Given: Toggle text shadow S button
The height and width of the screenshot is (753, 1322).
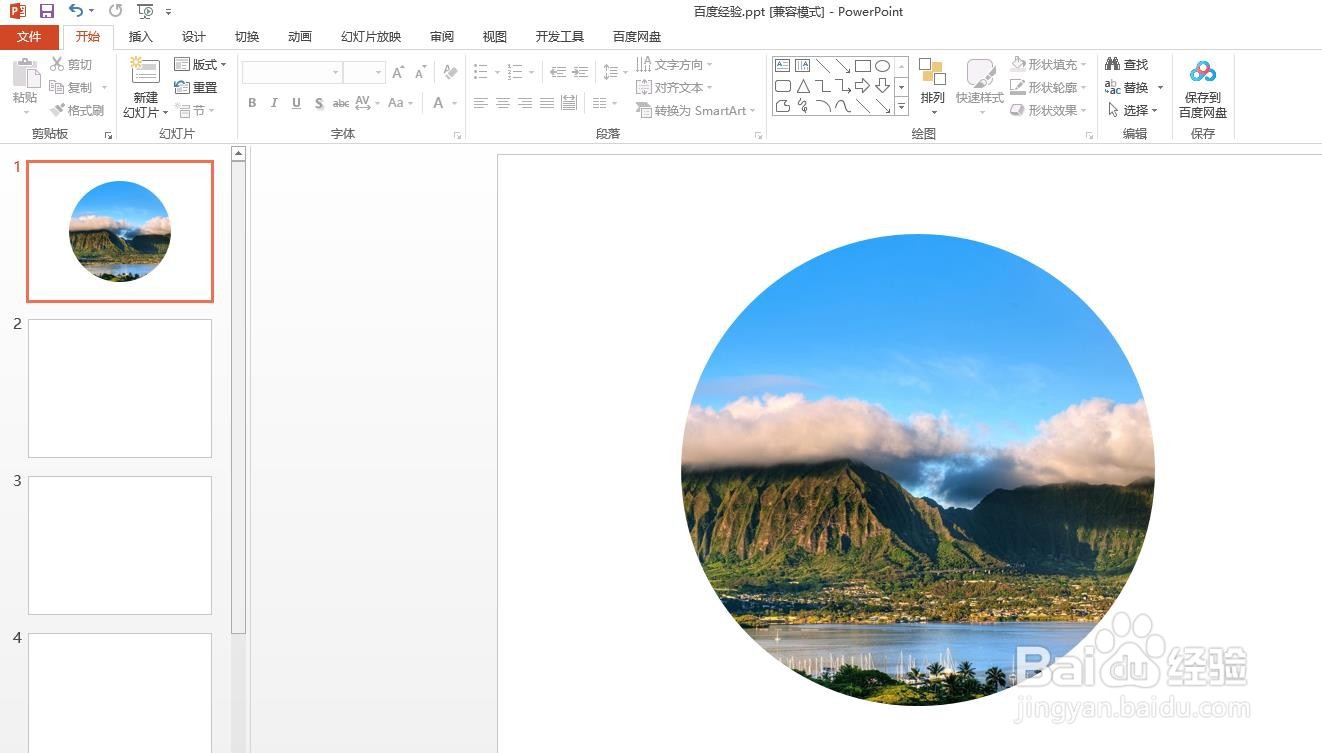Looking at the screenshot, I should click(318, 103).
